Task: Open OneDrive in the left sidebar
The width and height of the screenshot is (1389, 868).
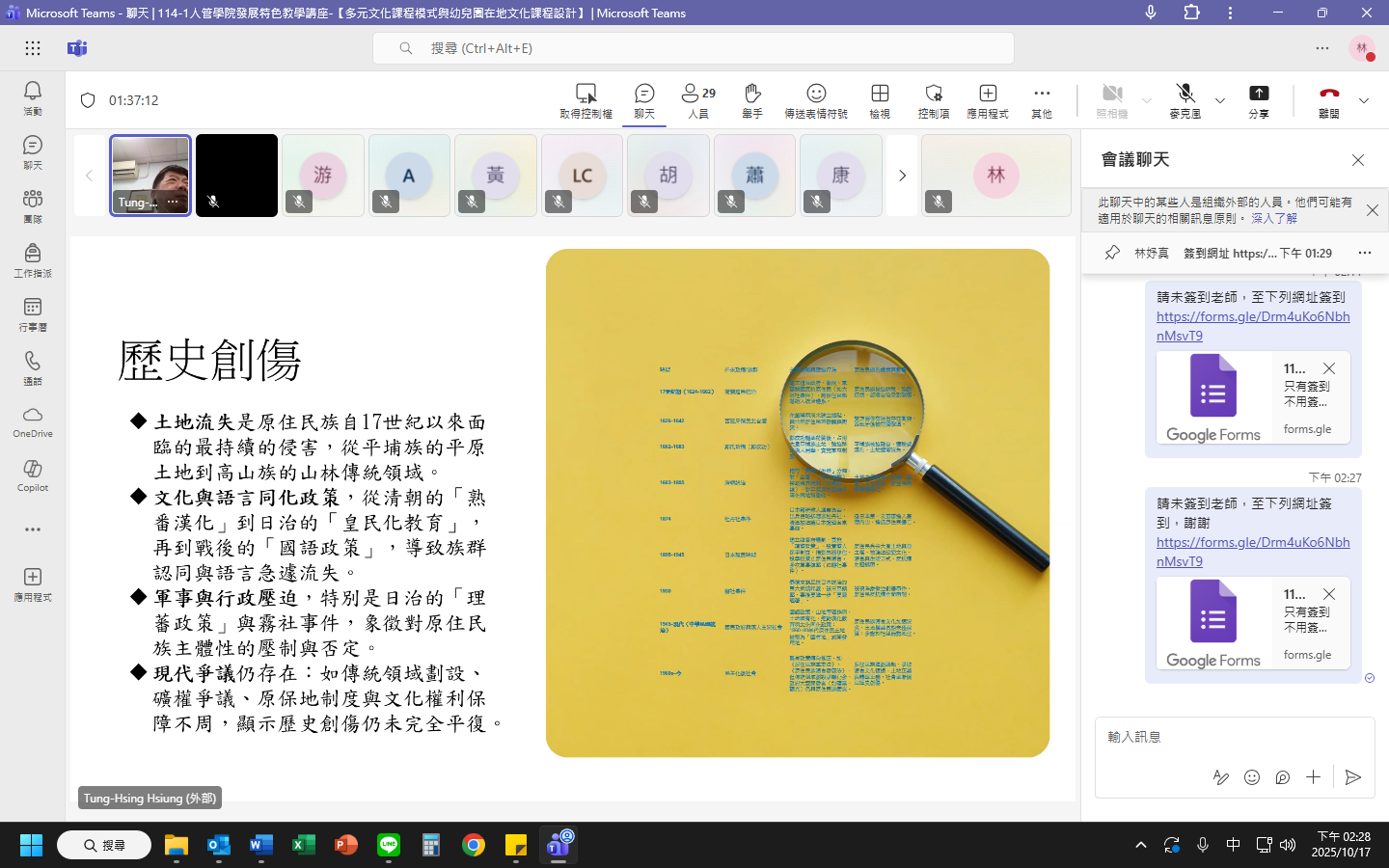Action: 33,421
